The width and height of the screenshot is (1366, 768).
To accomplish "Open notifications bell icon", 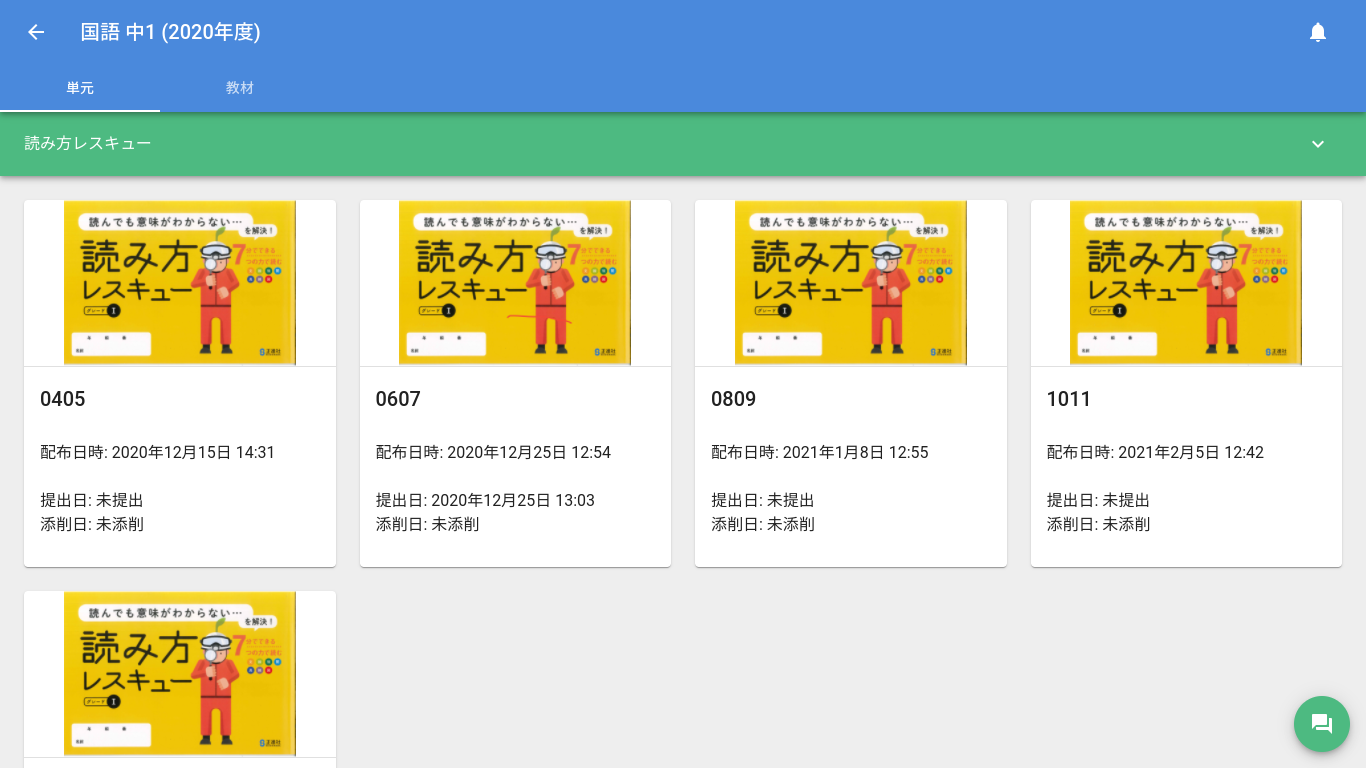I will point(1318,32).
